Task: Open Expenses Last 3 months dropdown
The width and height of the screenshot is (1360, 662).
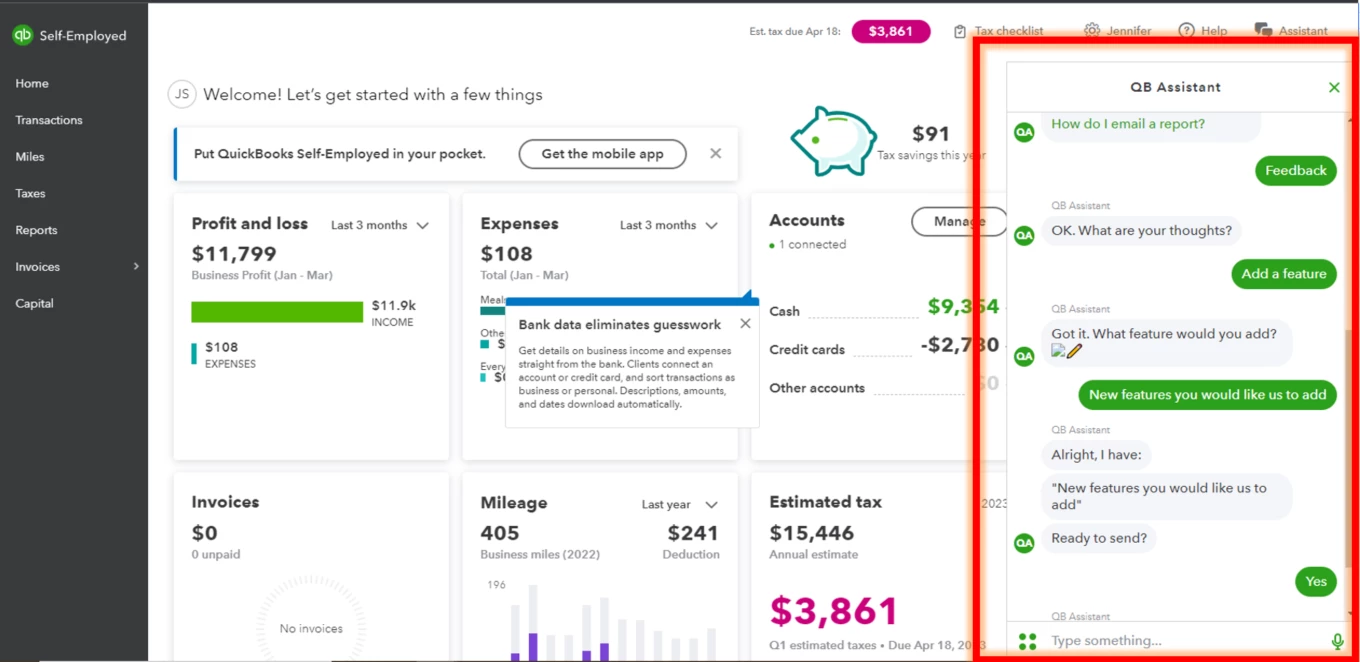Action: point(669,225)
